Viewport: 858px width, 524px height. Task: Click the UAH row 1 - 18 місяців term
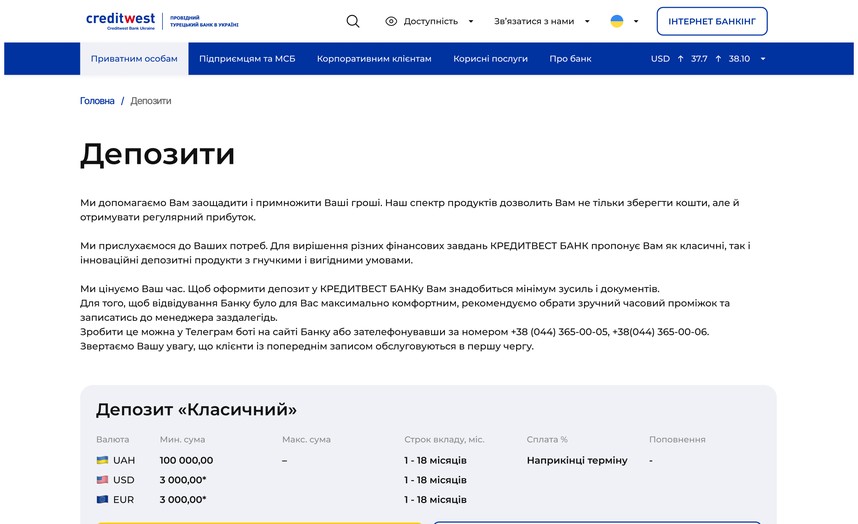point(436,460)
